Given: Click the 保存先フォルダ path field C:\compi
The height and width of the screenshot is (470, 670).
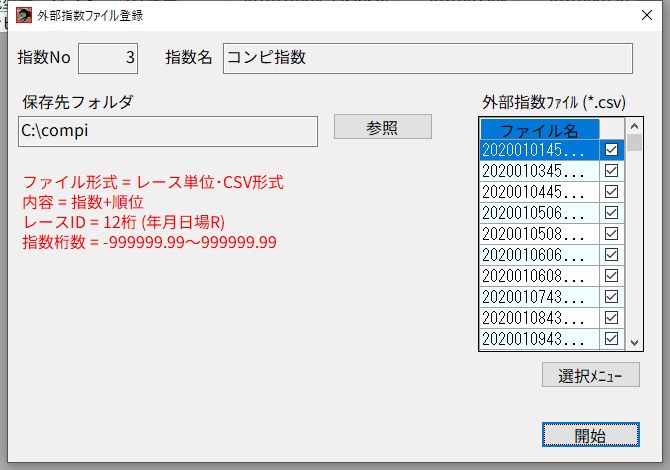Looking at the screenshot, I should click(x=168, y=131).
